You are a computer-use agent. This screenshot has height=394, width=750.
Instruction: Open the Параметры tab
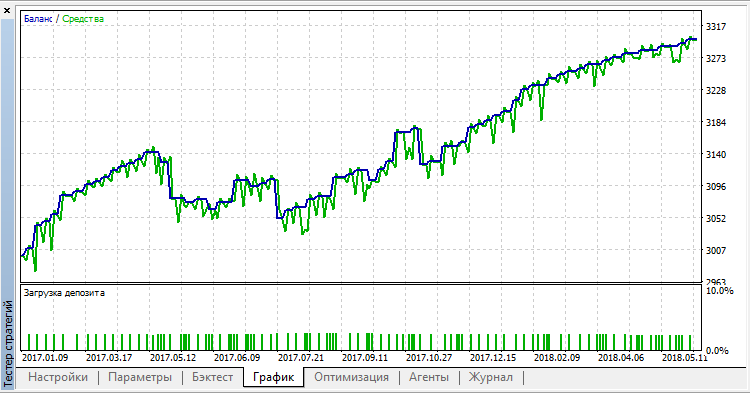pyautogui.click(x=140, y=377)
